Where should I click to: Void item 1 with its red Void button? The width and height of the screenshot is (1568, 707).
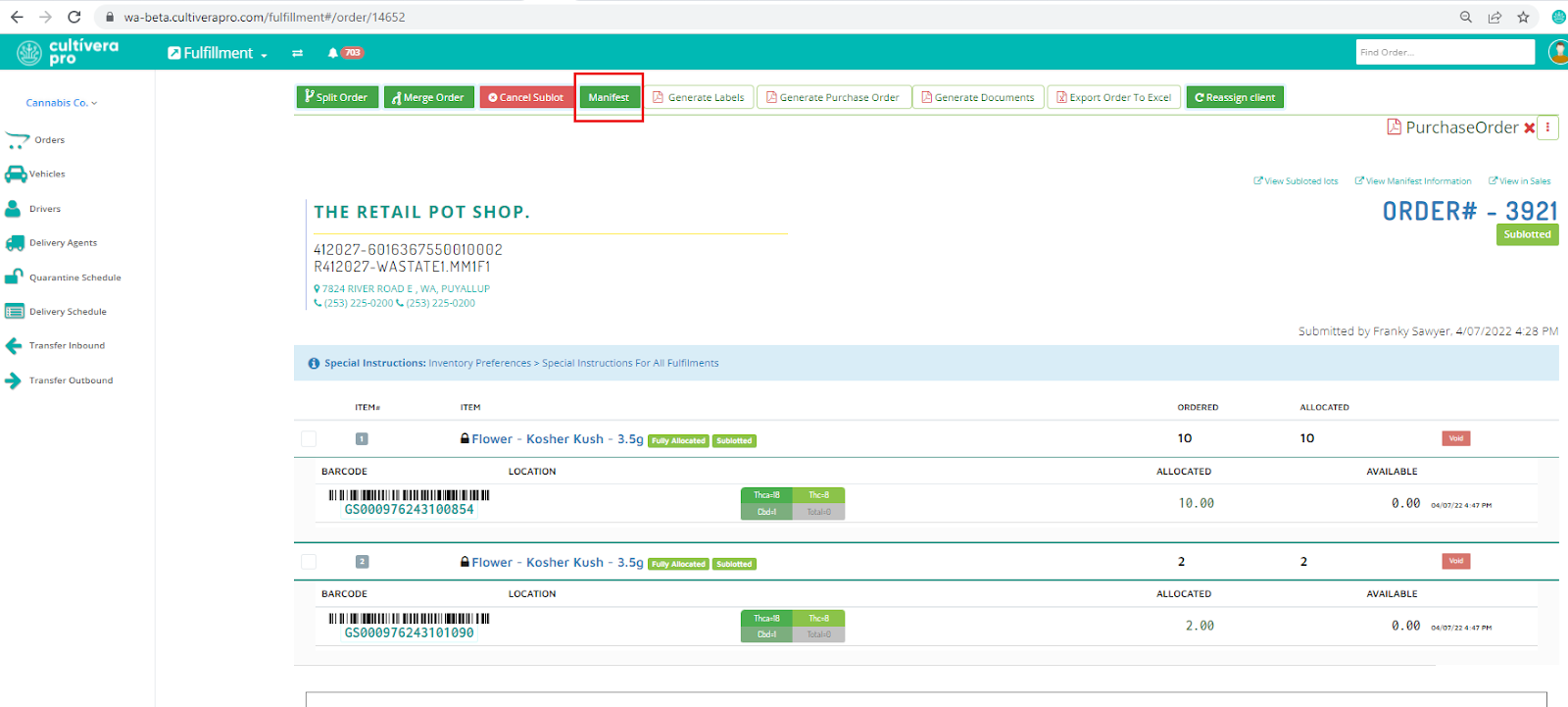[x=1456, y=438]
